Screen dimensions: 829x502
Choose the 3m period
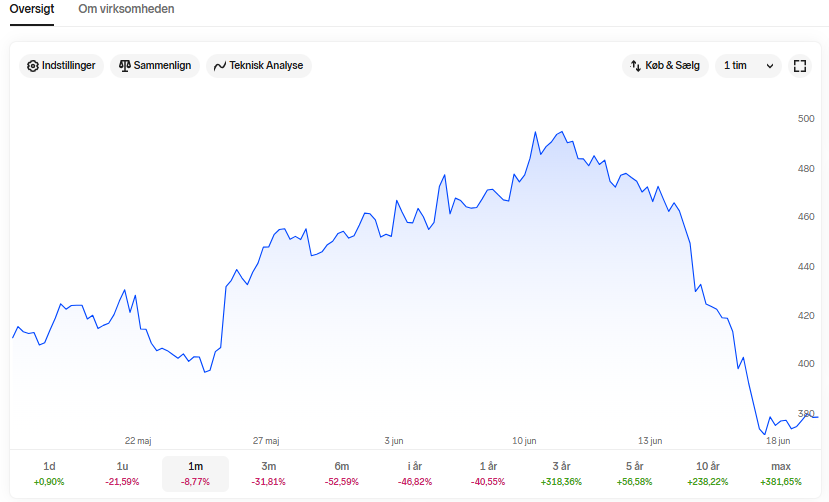[269, 473]
